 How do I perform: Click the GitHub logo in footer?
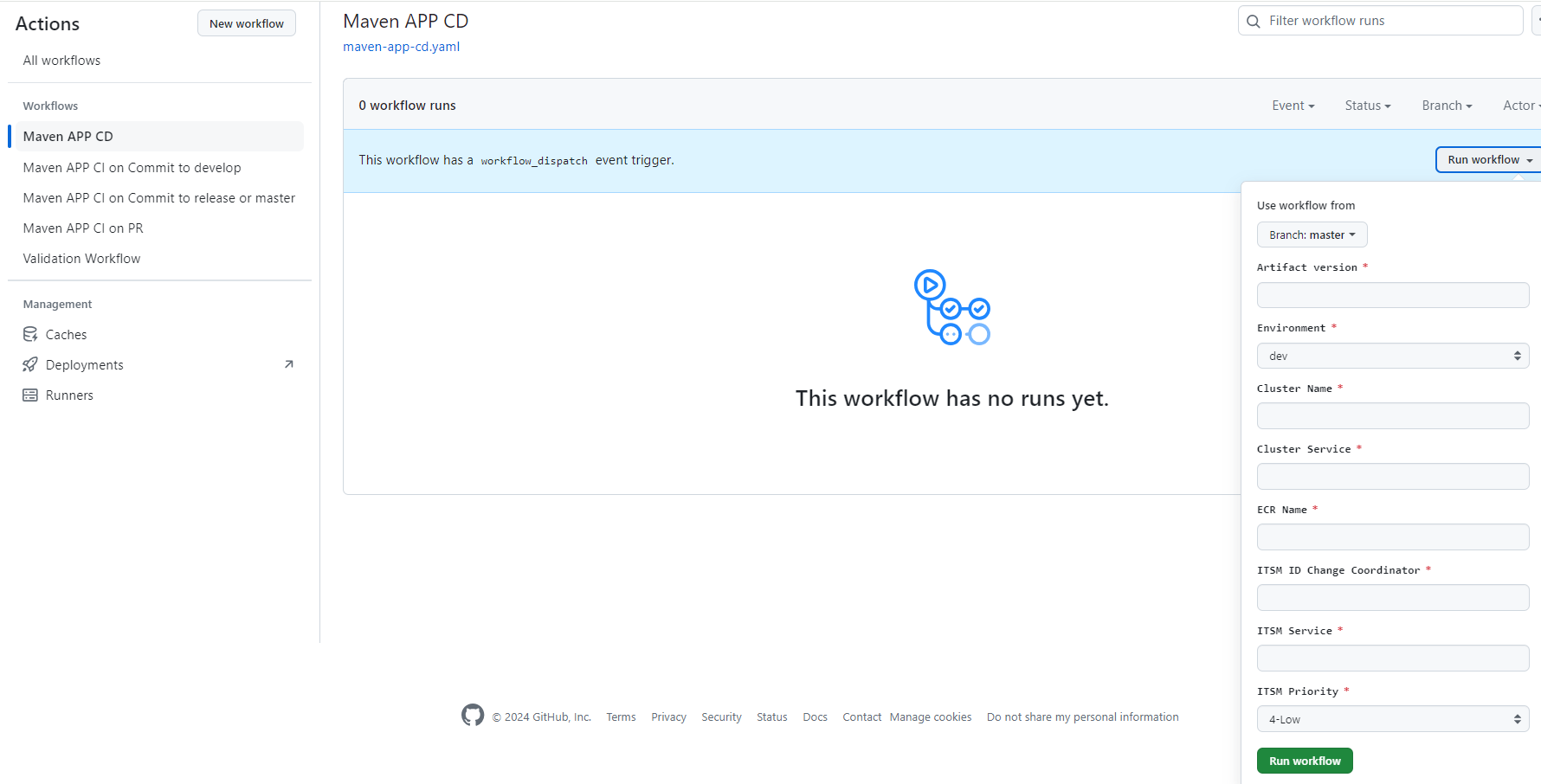(473, 715)
